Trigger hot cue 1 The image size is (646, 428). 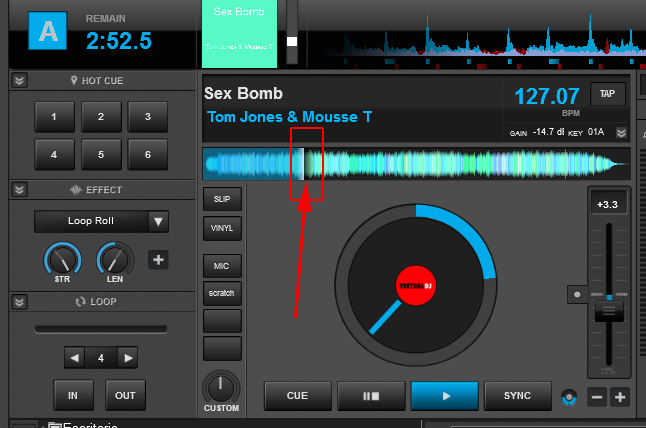pyautogui.click(x=54, y=117)
